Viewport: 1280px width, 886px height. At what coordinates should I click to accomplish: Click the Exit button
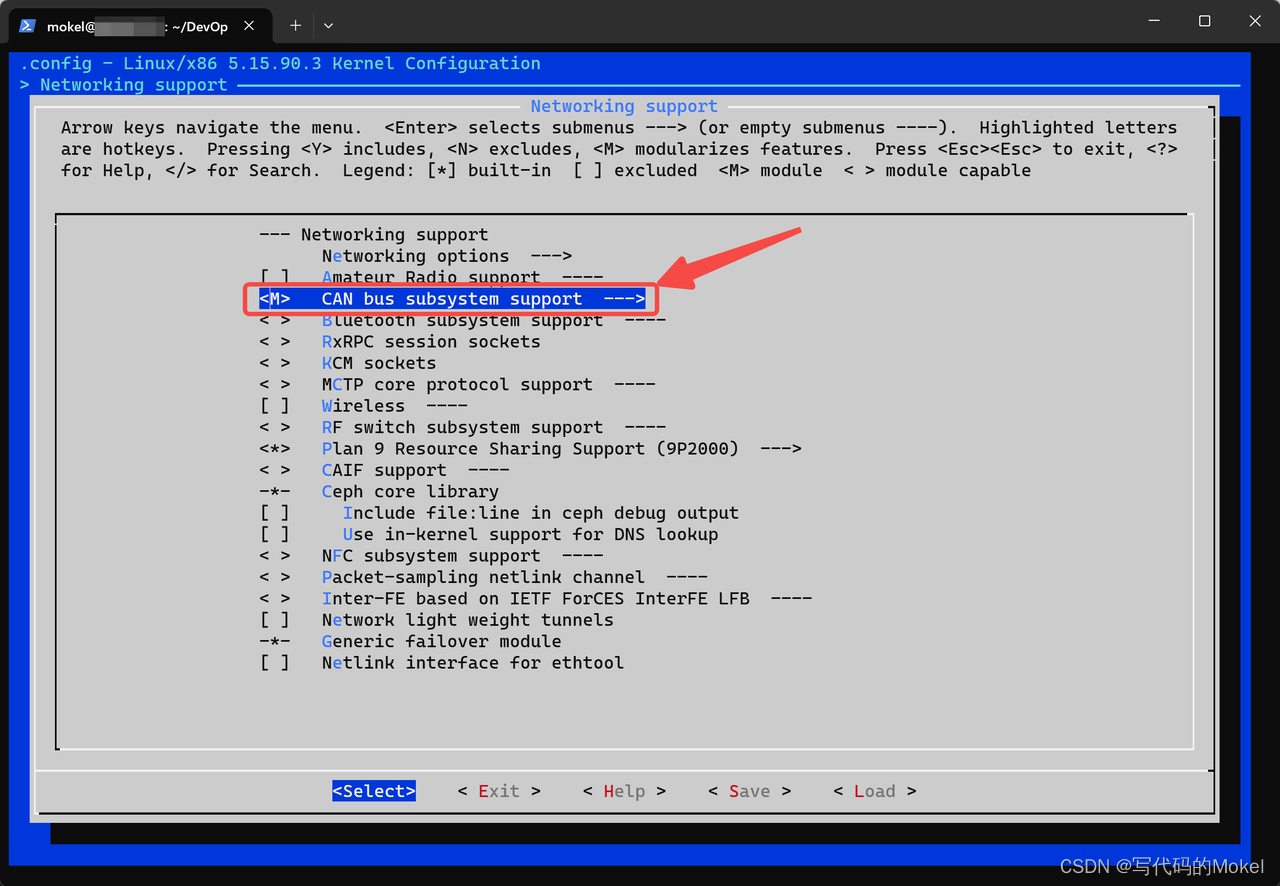point(498,790)
